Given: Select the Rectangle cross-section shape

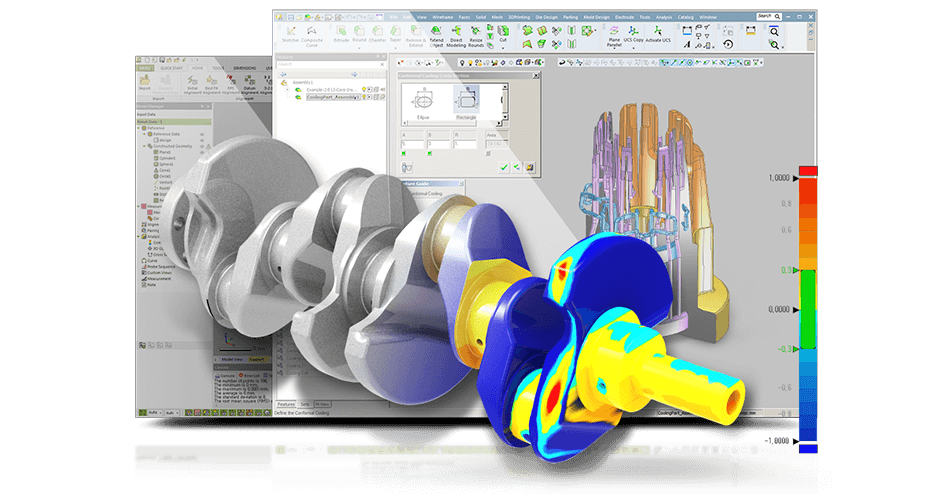Looking at the screenshot, I should tap(466, 100).
